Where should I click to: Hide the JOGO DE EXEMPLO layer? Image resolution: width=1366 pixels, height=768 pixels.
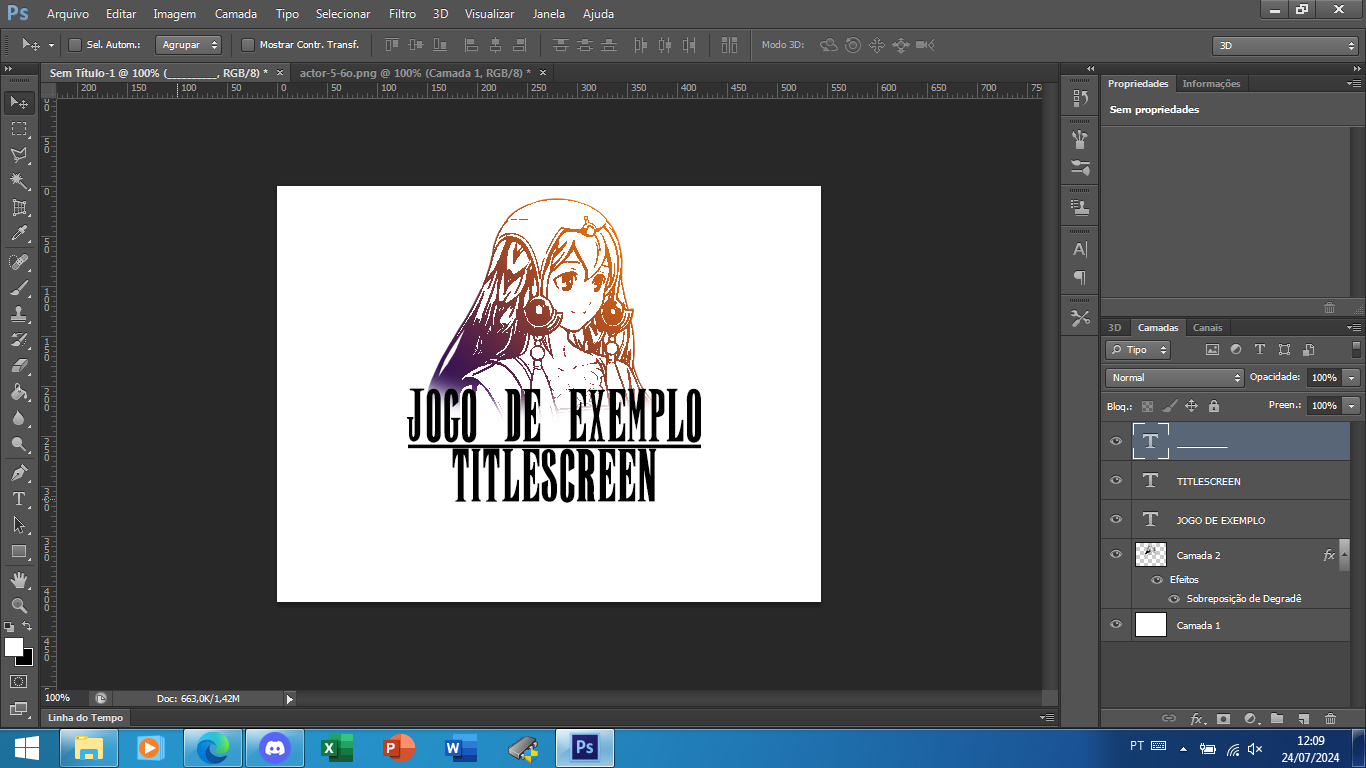point(1116,520)
